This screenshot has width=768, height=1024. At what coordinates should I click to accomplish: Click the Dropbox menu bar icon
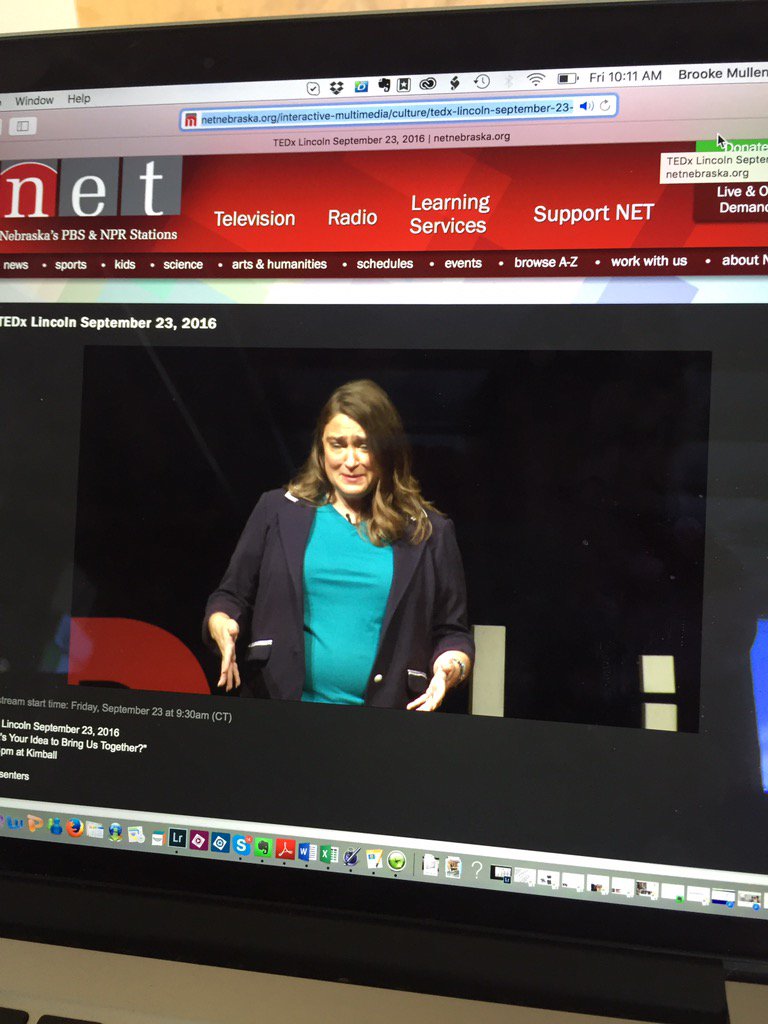point(336,88)
